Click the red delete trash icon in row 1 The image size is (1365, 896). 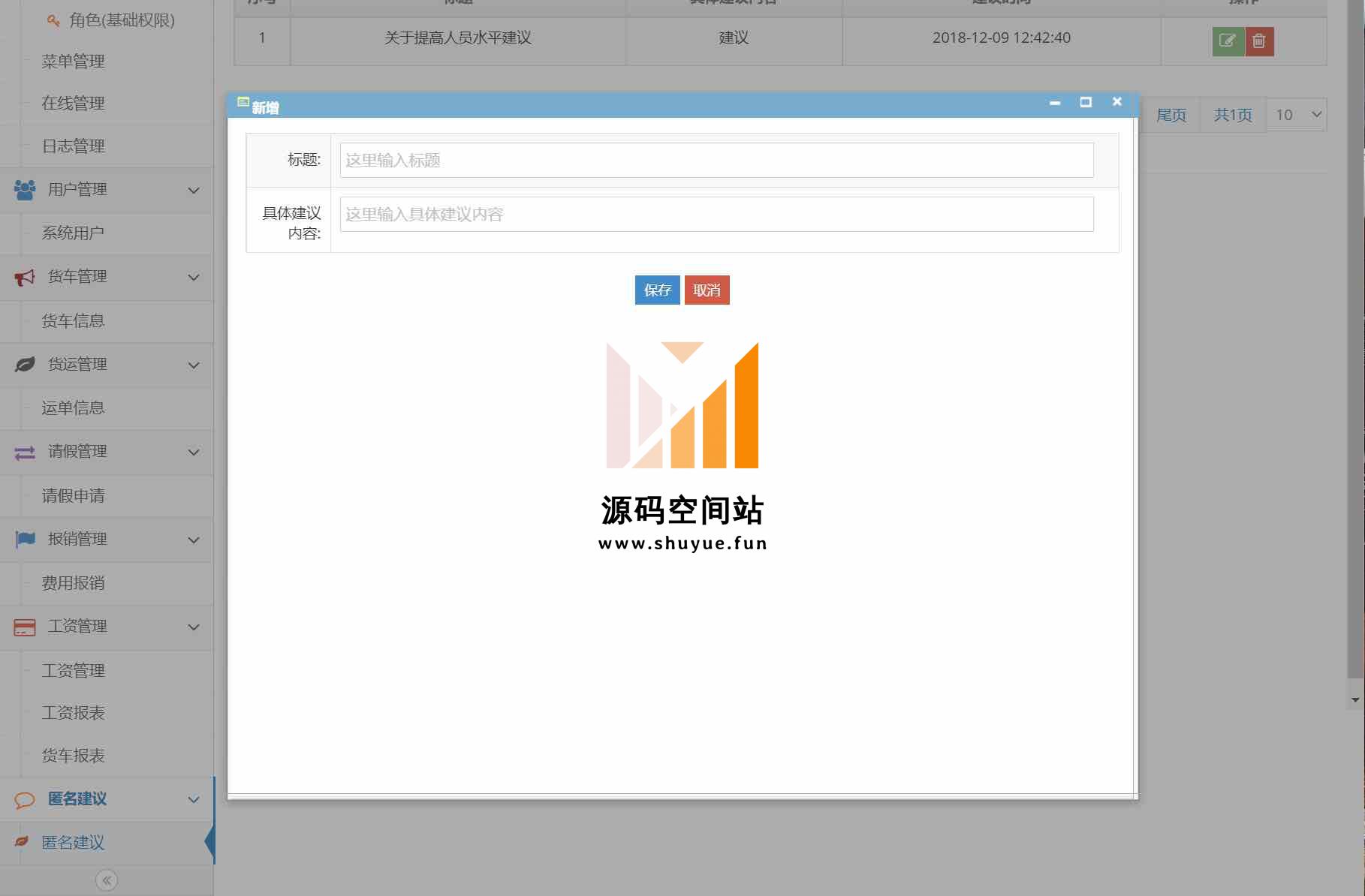coord(1259,41)
